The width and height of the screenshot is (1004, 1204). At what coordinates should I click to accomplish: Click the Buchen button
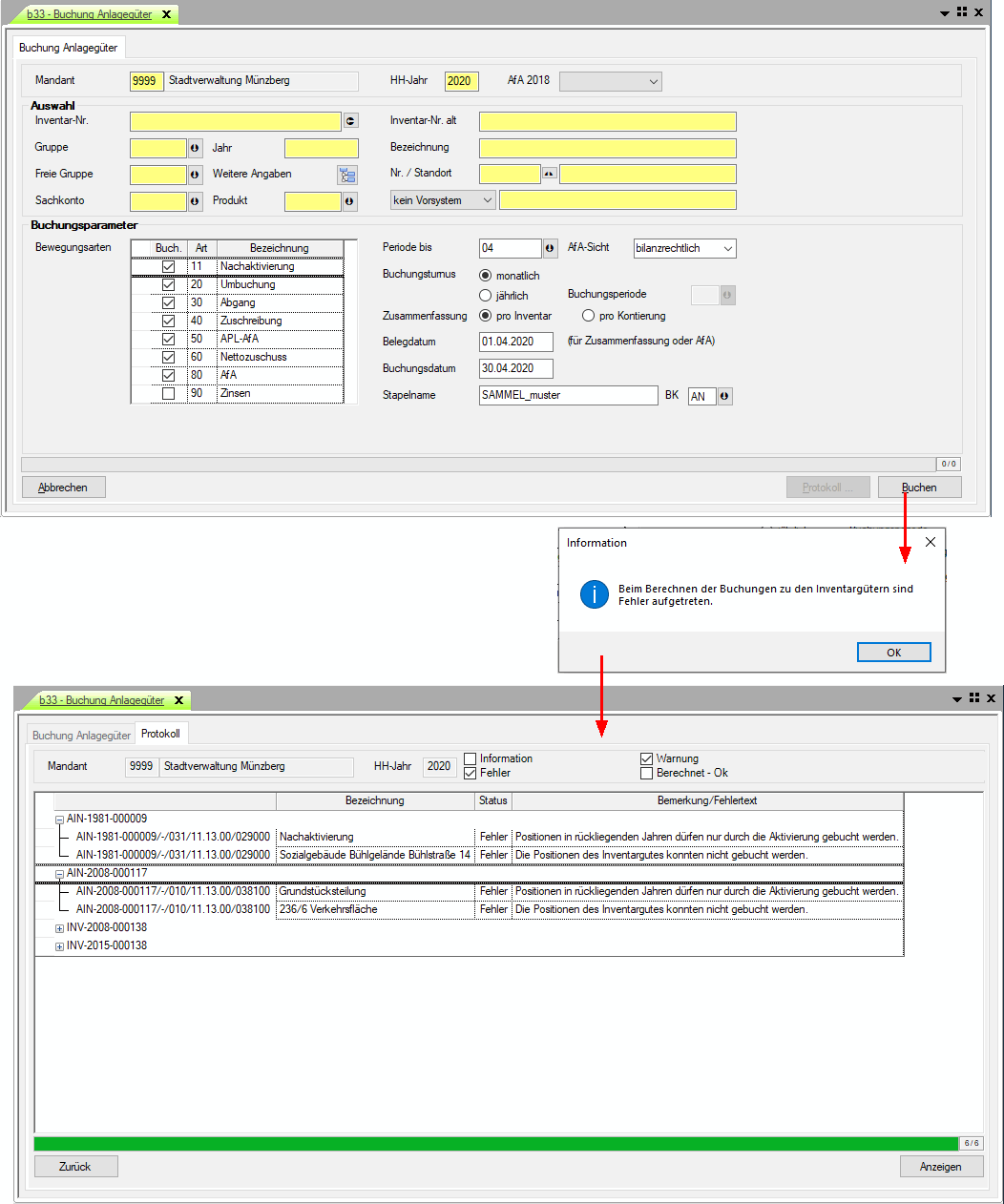(919, 488)
